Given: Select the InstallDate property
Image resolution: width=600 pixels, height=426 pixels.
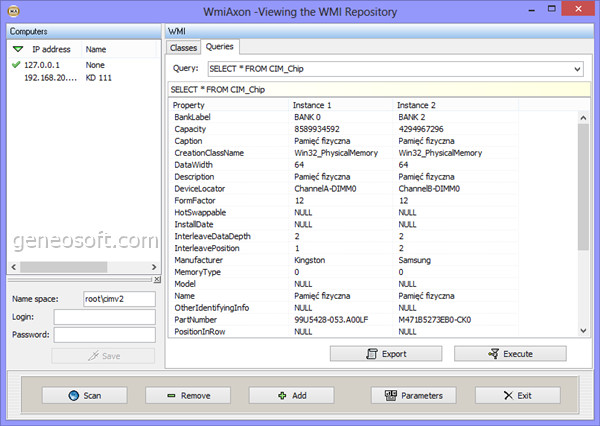Looking at the screenshot, I should (194, 224).
